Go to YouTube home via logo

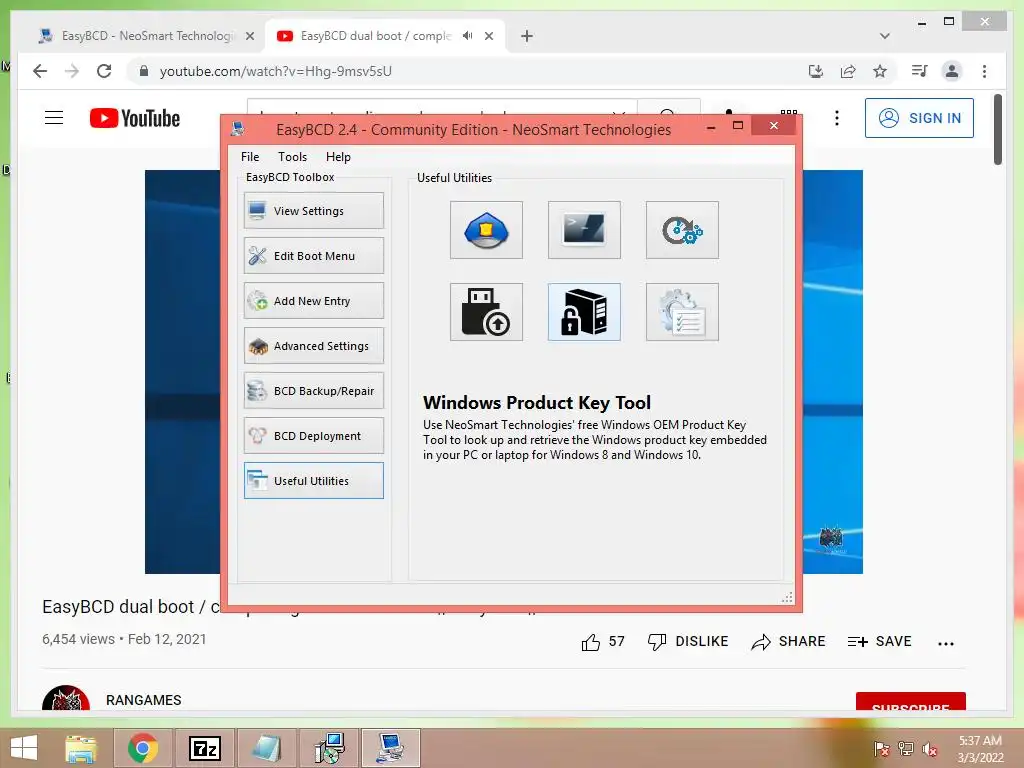point(135,118)
